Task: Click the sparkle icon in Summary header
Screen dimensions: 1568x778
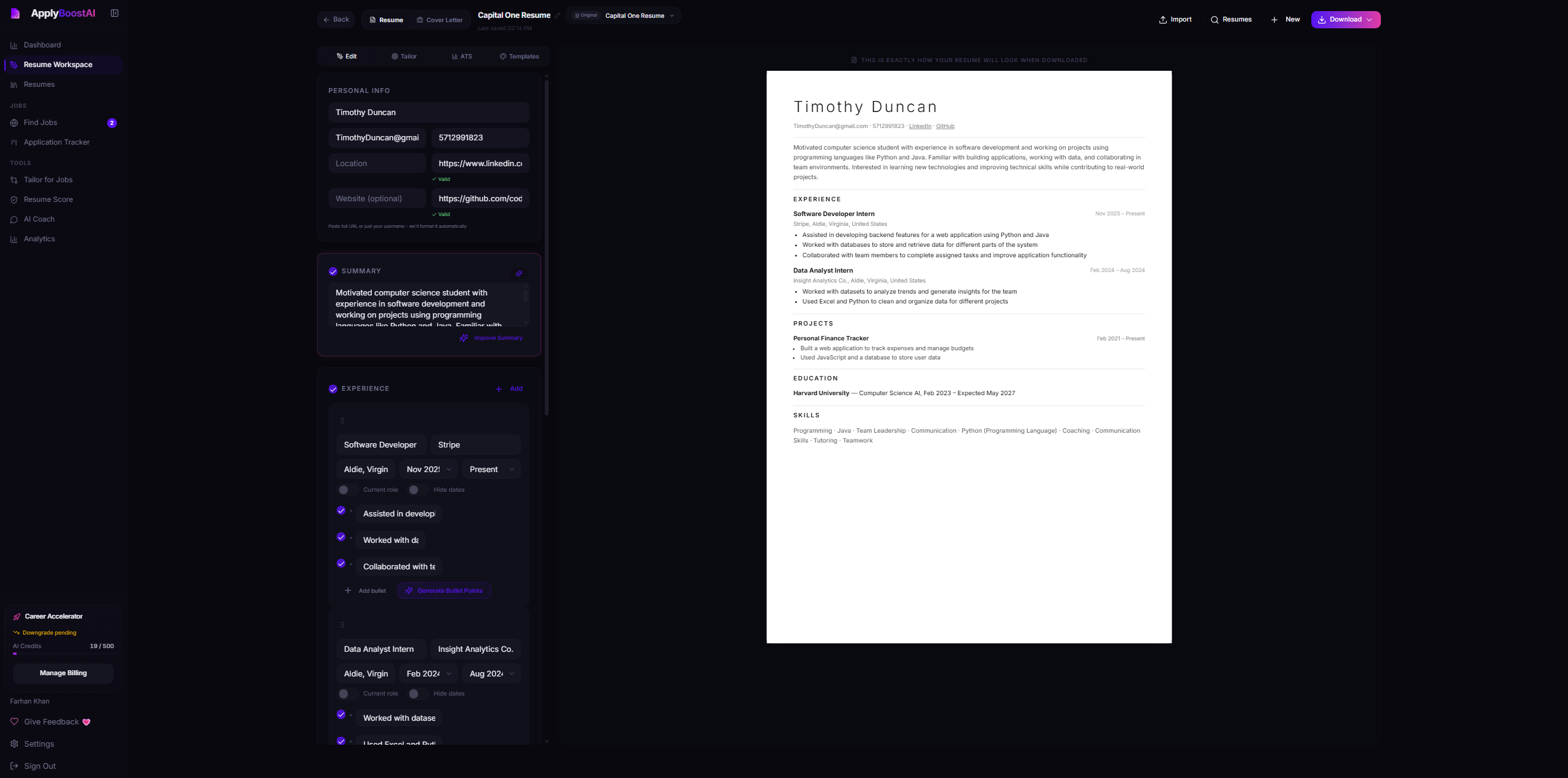Action: [519, 273]
